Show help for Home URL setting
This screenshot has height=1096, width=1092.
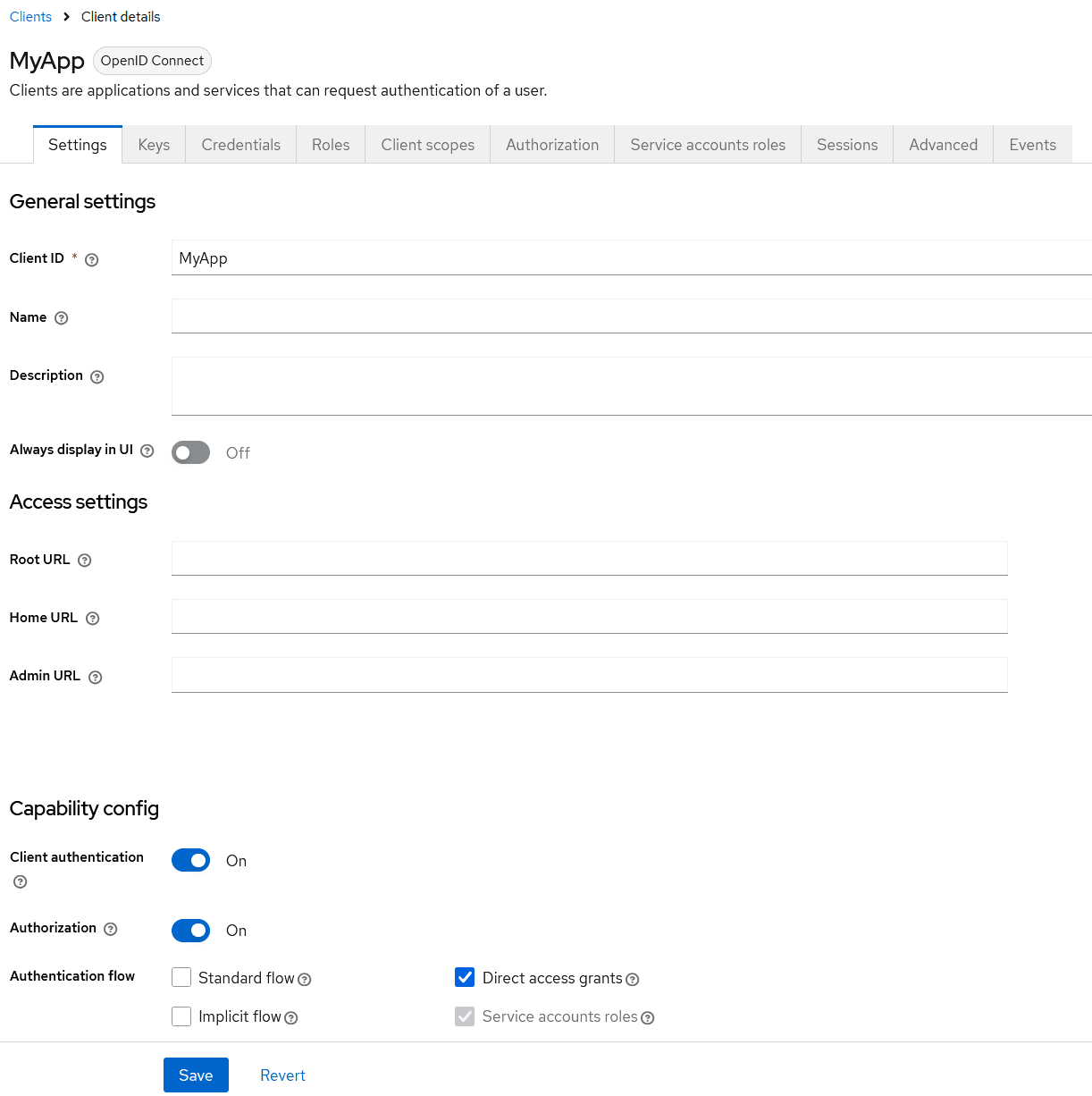point(92,618)
